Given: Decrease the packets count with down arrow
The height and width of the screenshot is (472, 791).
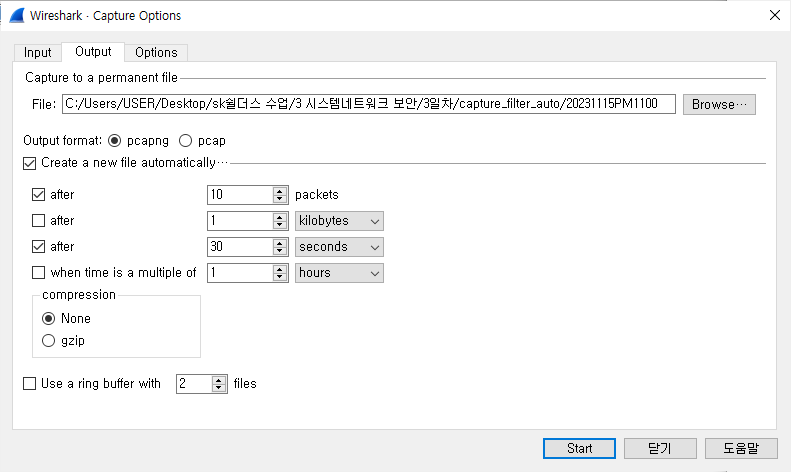Looking at the screenshot, I should 280,199.
